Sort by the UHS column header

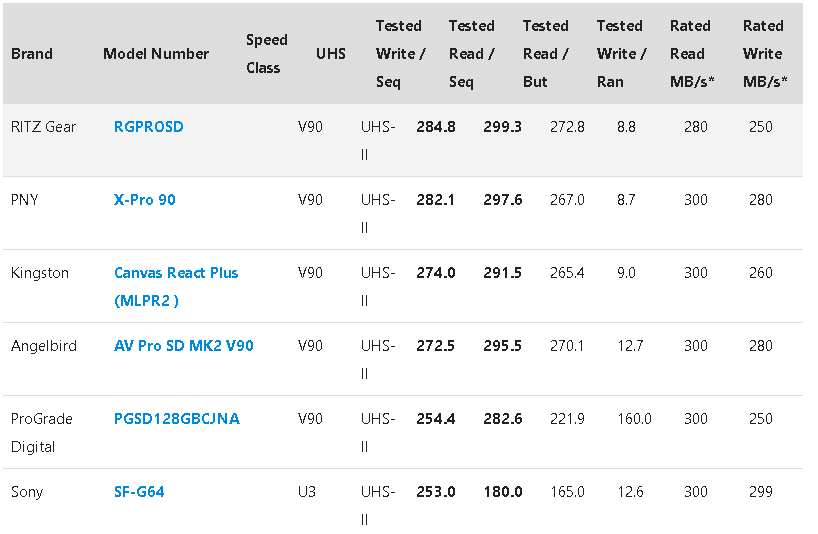(331, 54)
